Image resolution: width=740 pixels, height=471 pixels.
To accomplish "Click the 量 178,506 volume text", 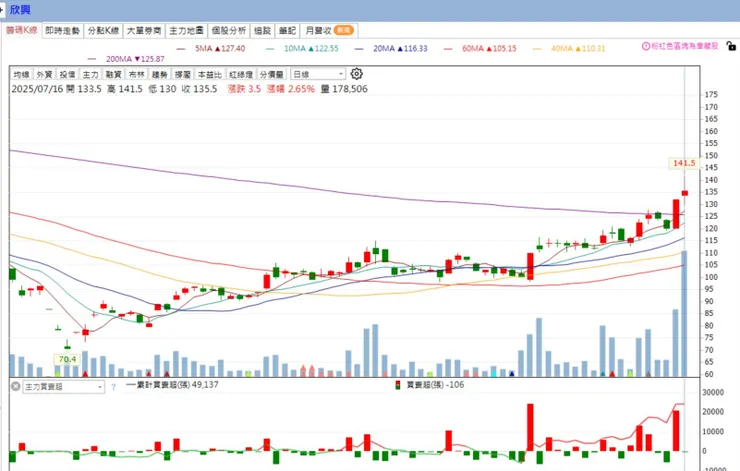I will tap(344, 89).
